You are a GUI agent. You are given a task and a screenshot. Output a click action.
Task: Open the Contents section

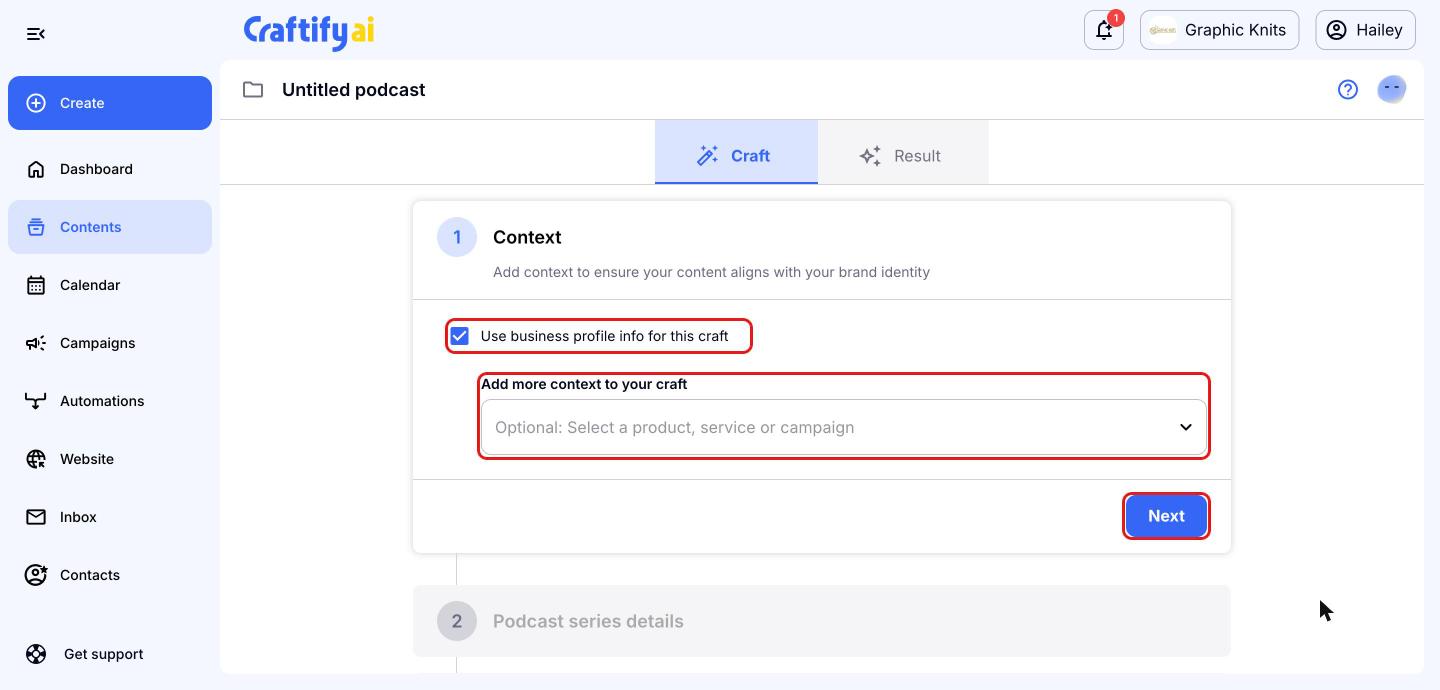(x=110, y=227)
